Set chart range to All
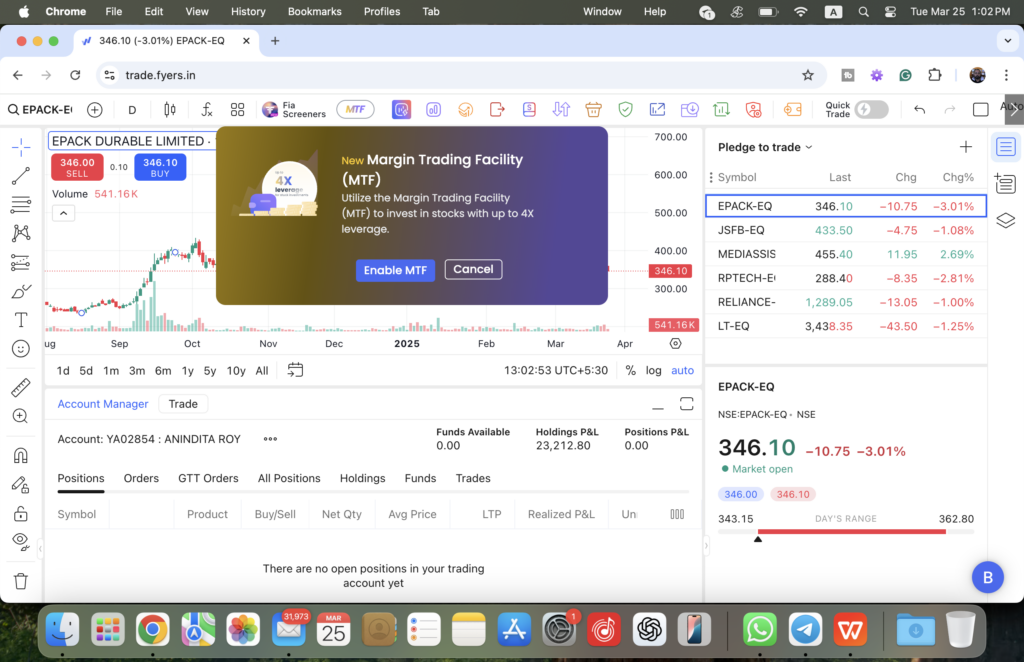 pyautogui.click(x=262, y=371)
